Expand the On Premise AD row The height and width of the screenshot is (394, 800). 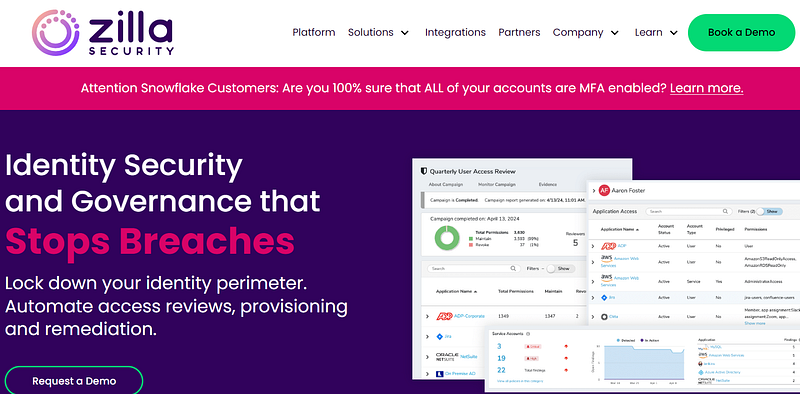coord(428,374)
